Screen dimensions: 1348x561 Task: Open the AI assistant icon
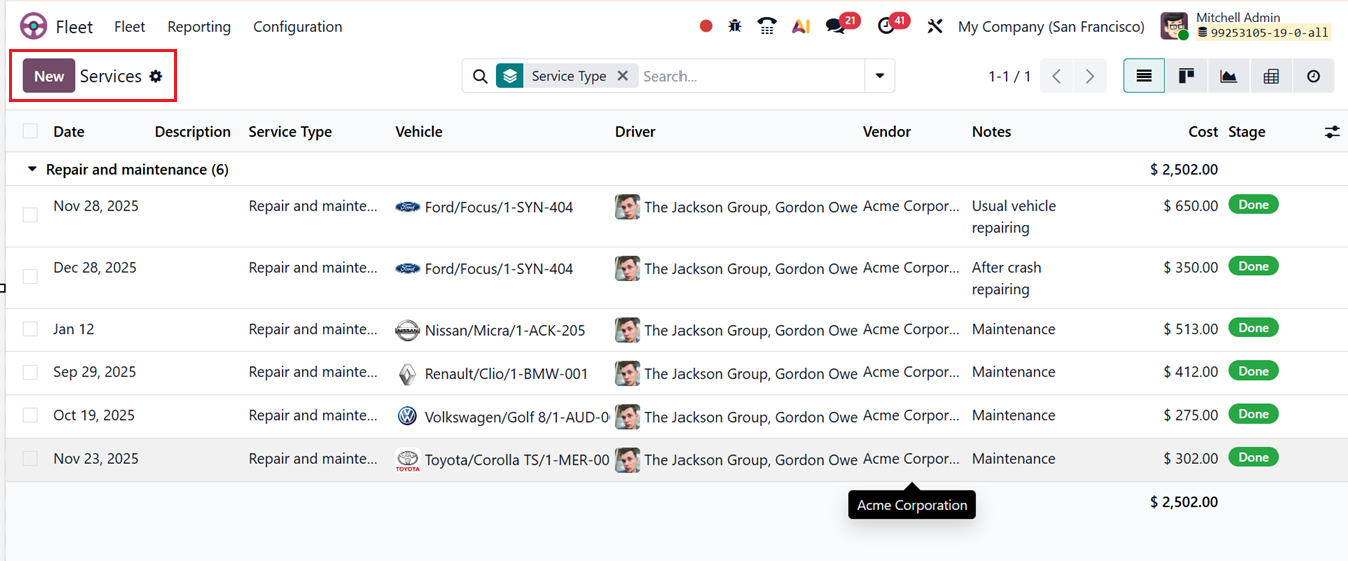(x=800, y=27)
